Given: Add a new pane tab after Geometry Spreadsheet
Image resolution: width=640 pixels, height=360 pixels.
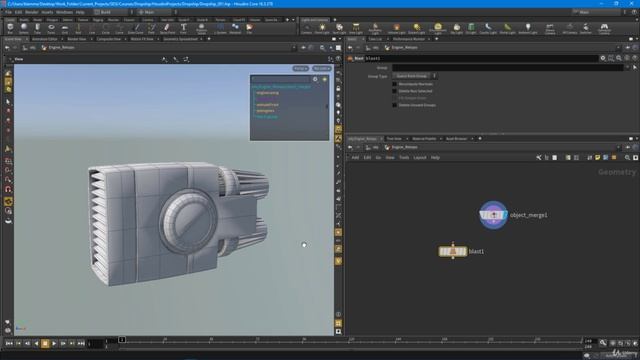Looking at the screenshot, I should click(209, 39).
